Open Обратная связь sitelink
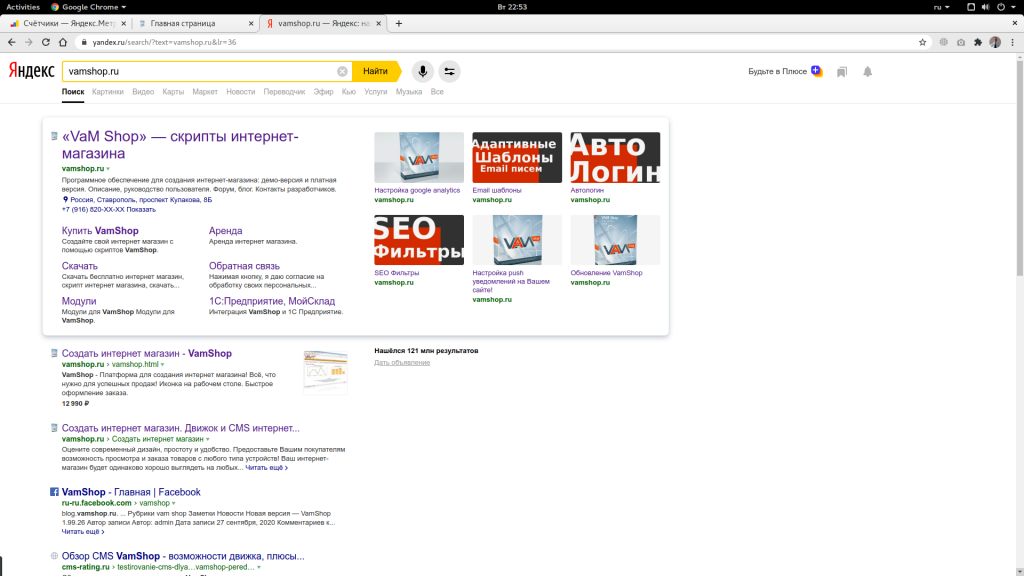The width and height of the screenshot is (1024, 576). [x=244, y=266]
